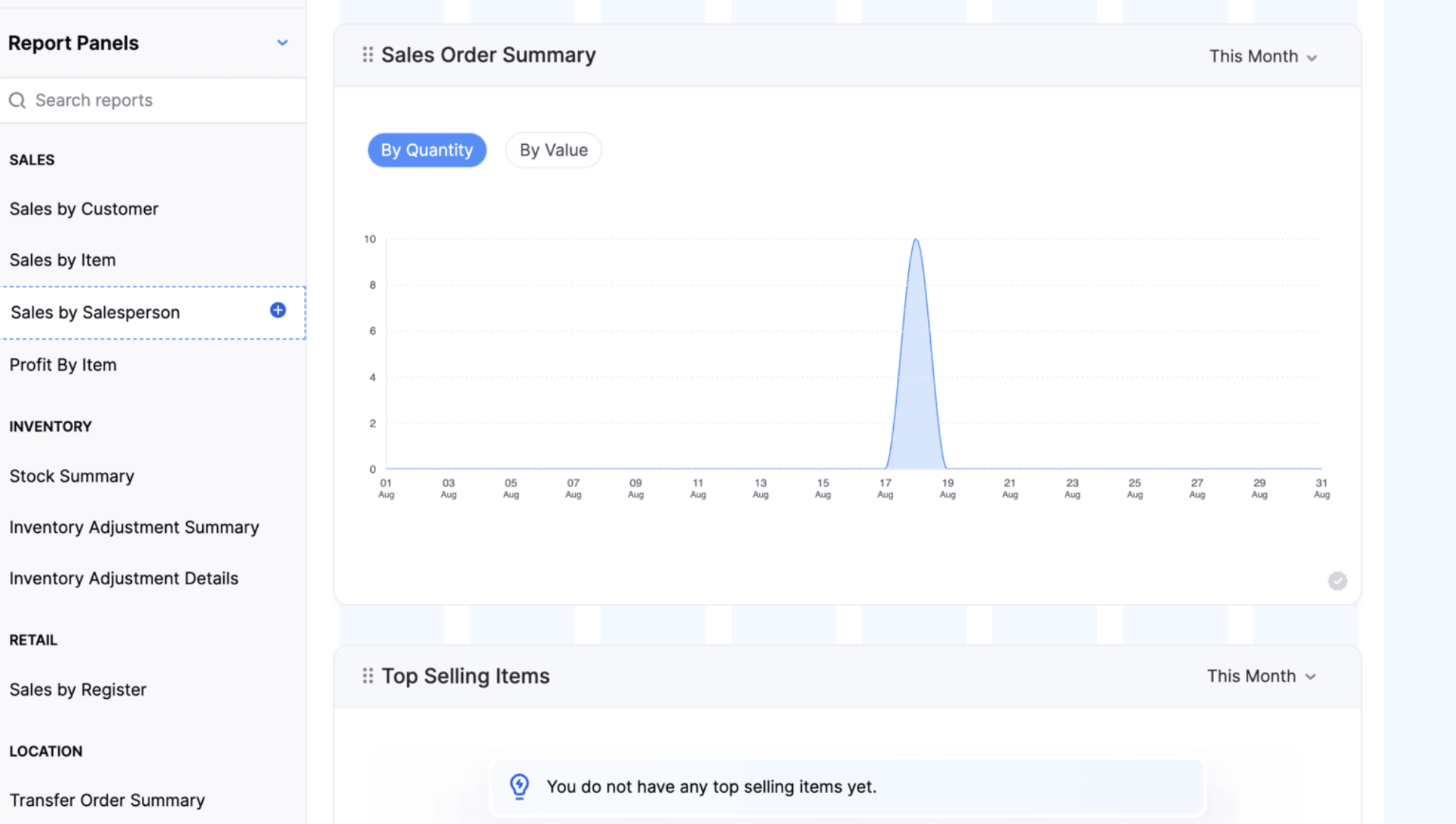Open Transfer Order Summary report
The height and width of the screenshot is (824, 1456).
pos(107,800)
